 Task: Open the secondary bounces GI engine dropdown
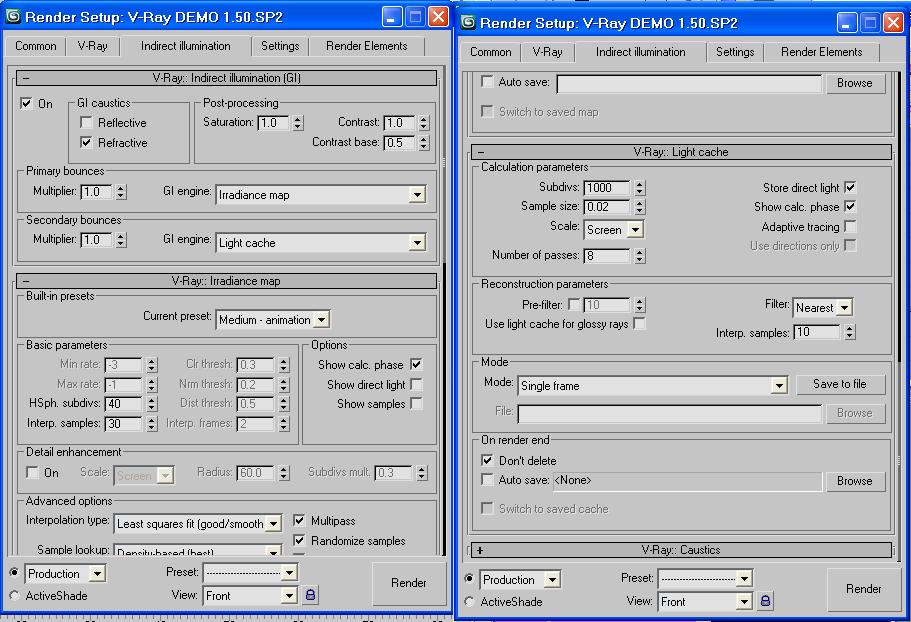(417, 242)
